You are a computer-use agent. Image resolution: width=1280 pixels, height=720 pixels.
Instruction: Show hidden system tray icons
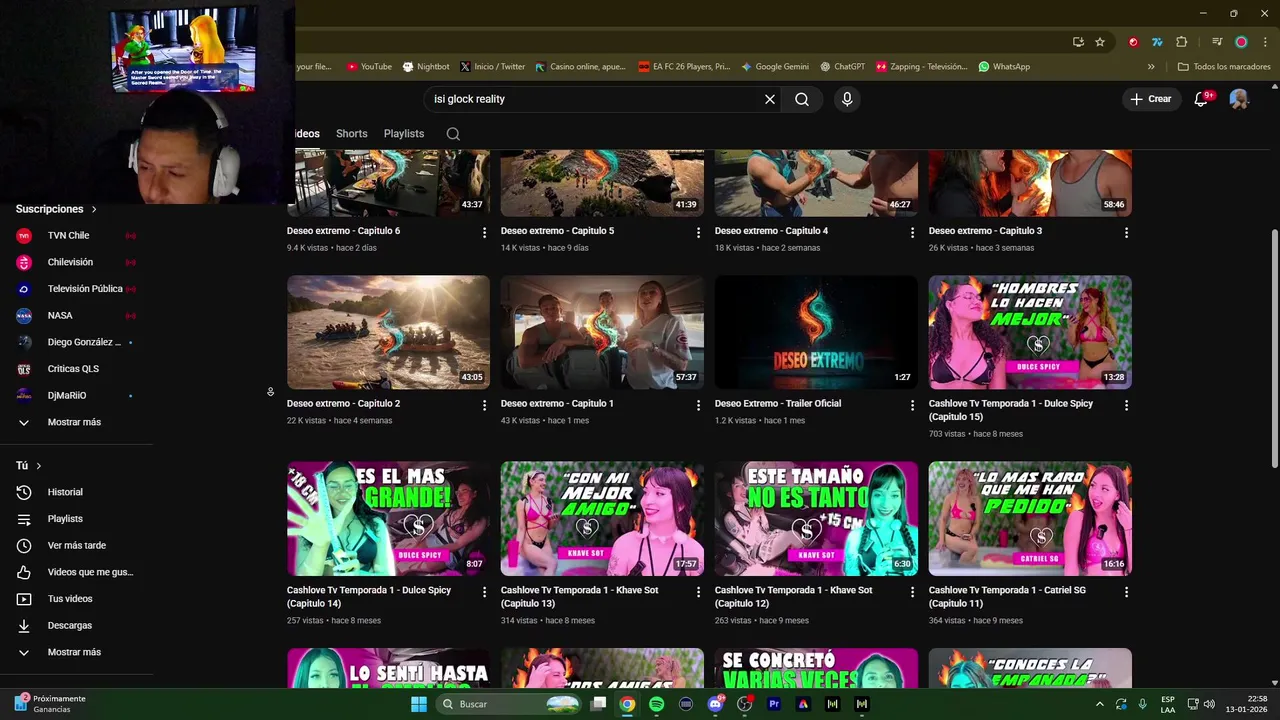click(1100, 704)
